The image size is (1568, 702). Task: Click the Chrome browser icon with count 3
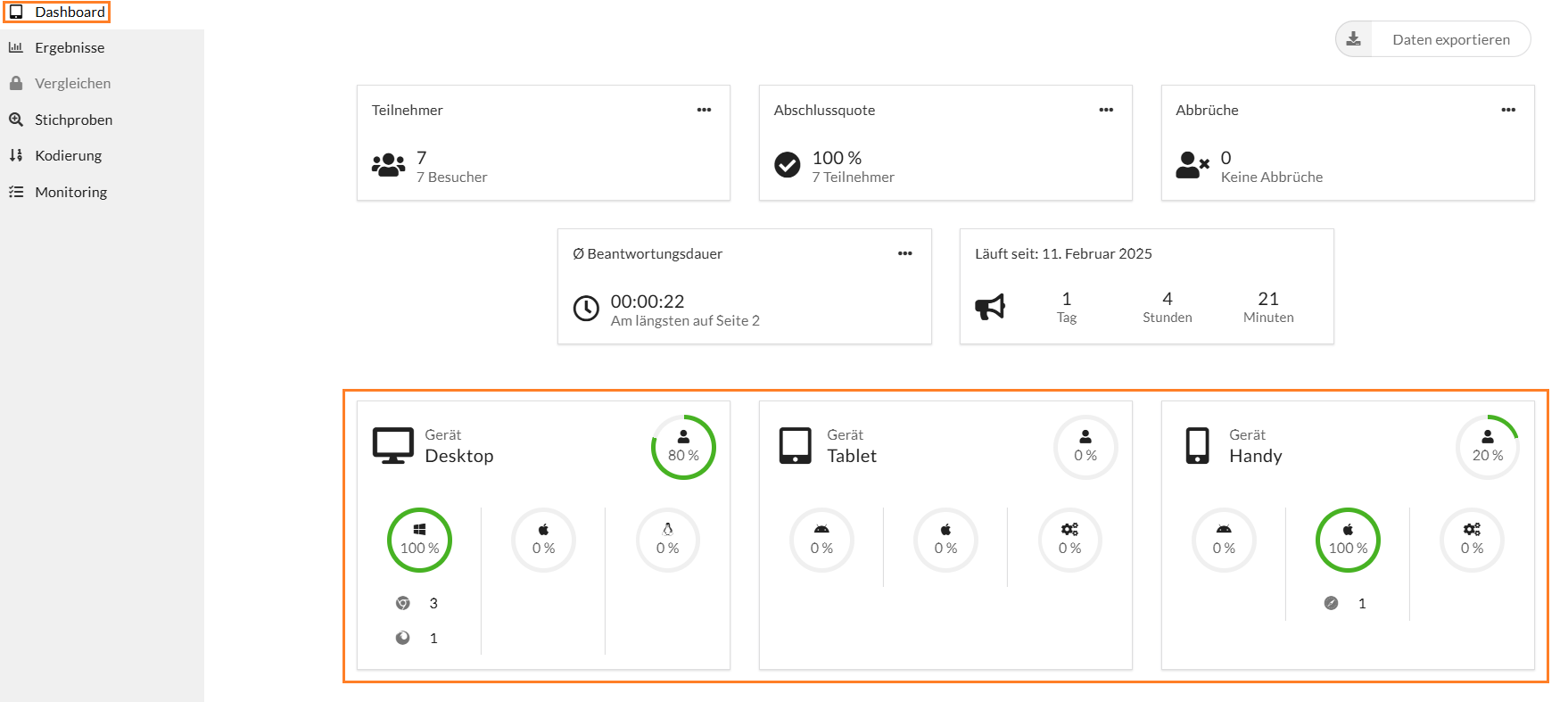403,603
